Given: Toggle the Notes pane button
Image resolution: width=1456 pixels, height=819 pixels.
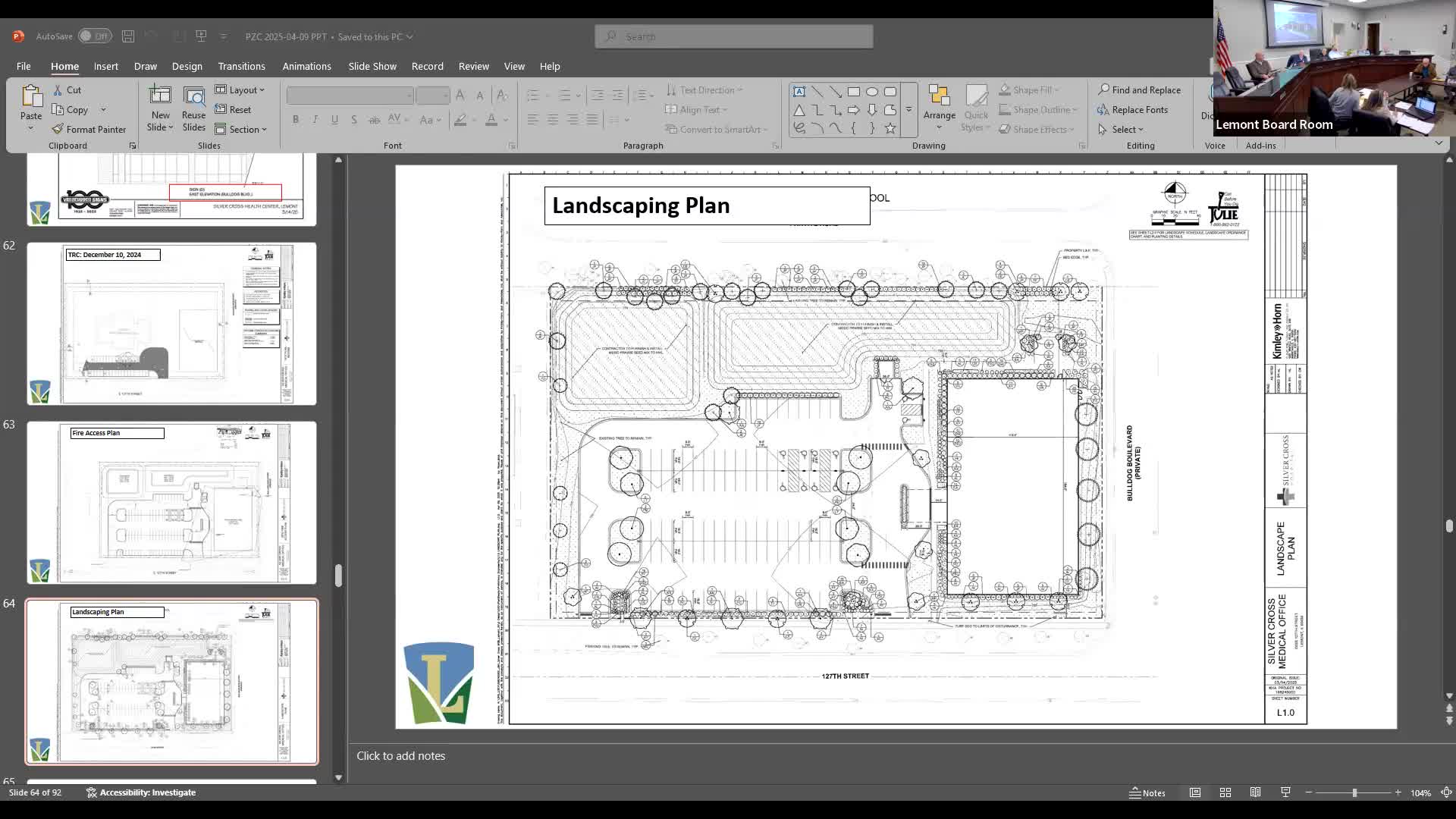Looking at the screenshot, I should (x=1147, y=792).
